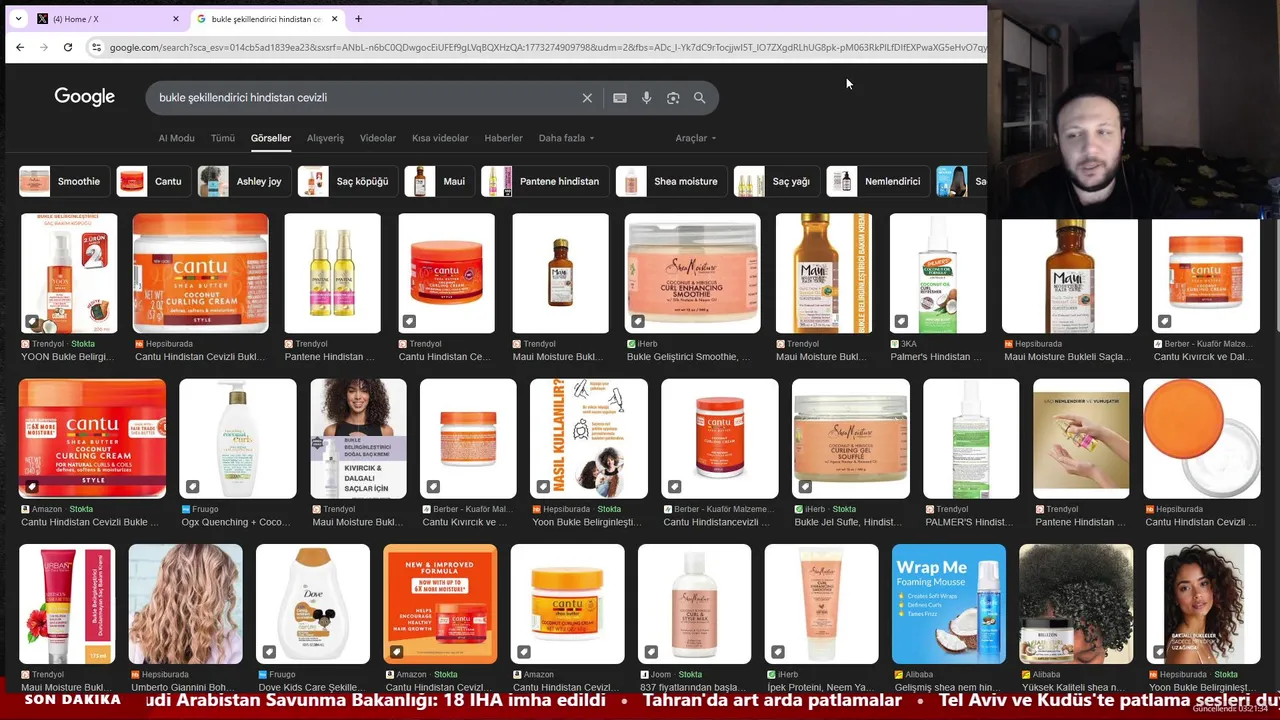1280x720 pixels.
Task: Close the bukle şekillendirici search tab
Action: pyautogui.click(x=334, y=19)
